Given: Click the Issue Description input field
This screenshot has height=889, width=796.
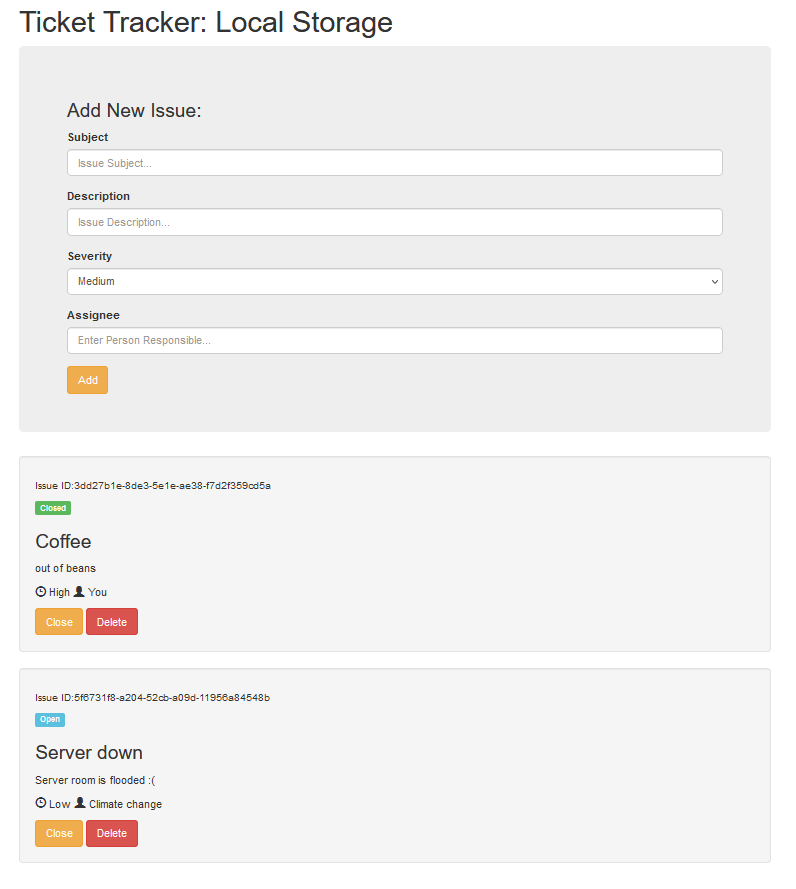Looking at the screenshot, I should [x=395, y=221].
